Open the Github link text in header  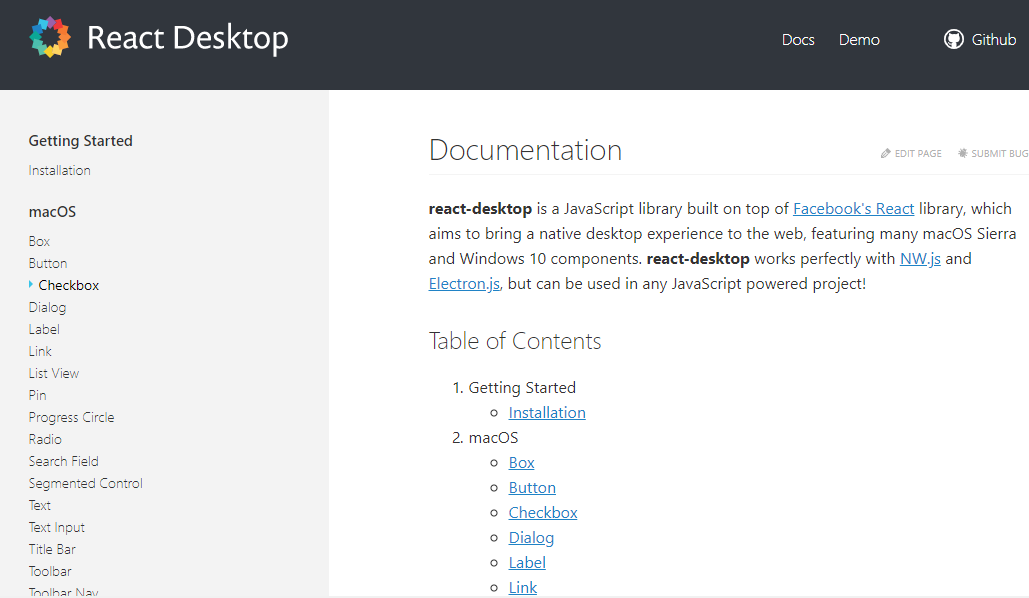coord(994,40)
